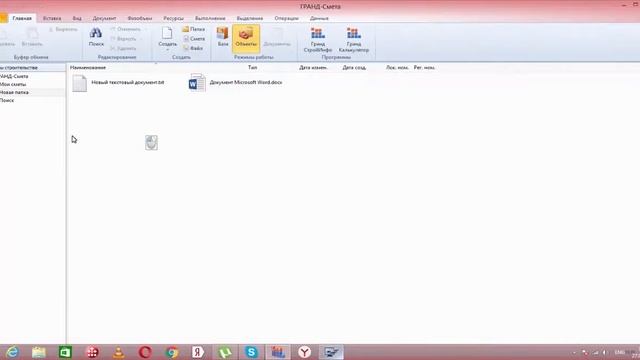Open File Explorer from the taskbar

tap(39, 352)
